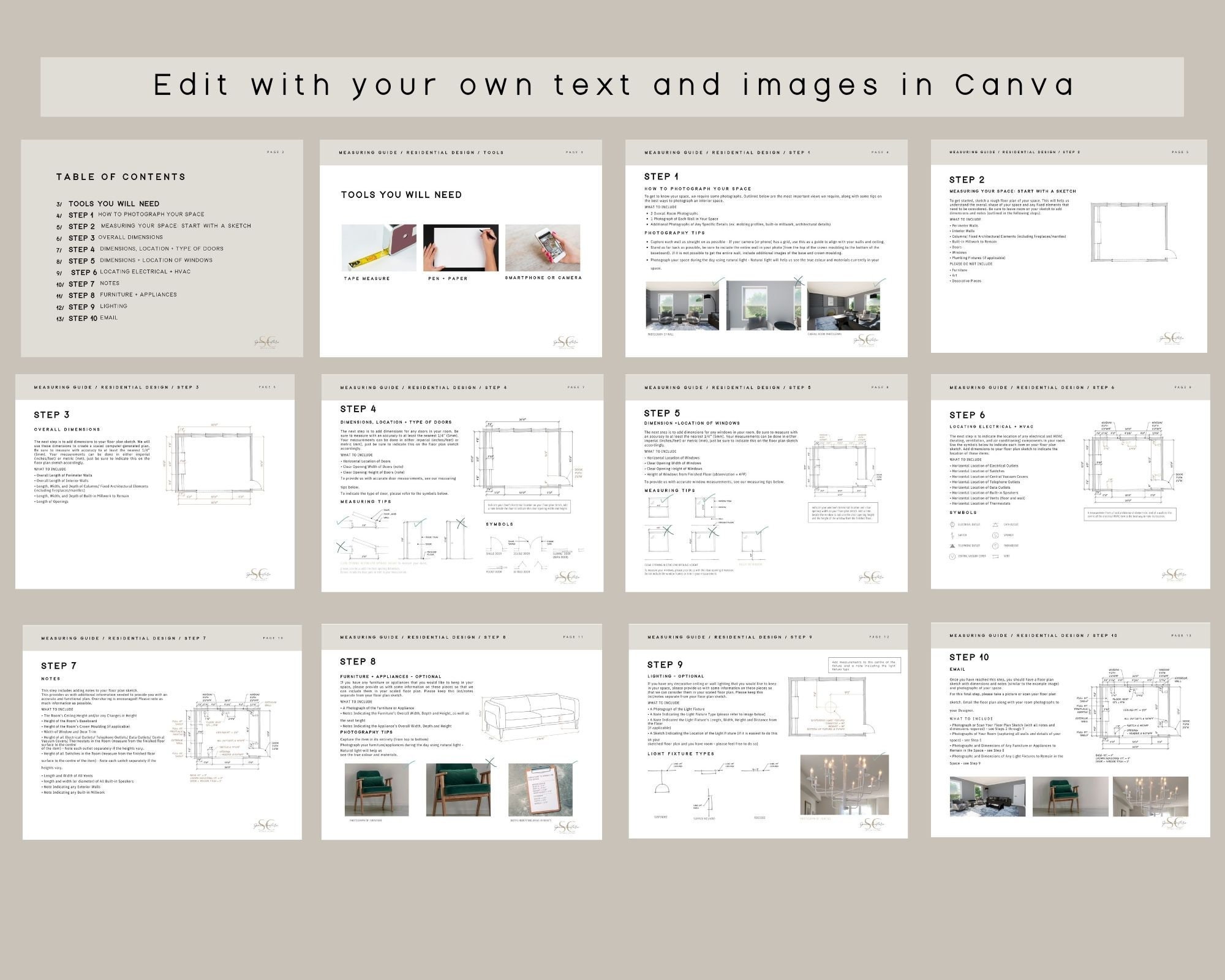Viewport: 1225px width, 980px height.
Task: Select the switch symbol on Step 6
Action: pos(952,535)
